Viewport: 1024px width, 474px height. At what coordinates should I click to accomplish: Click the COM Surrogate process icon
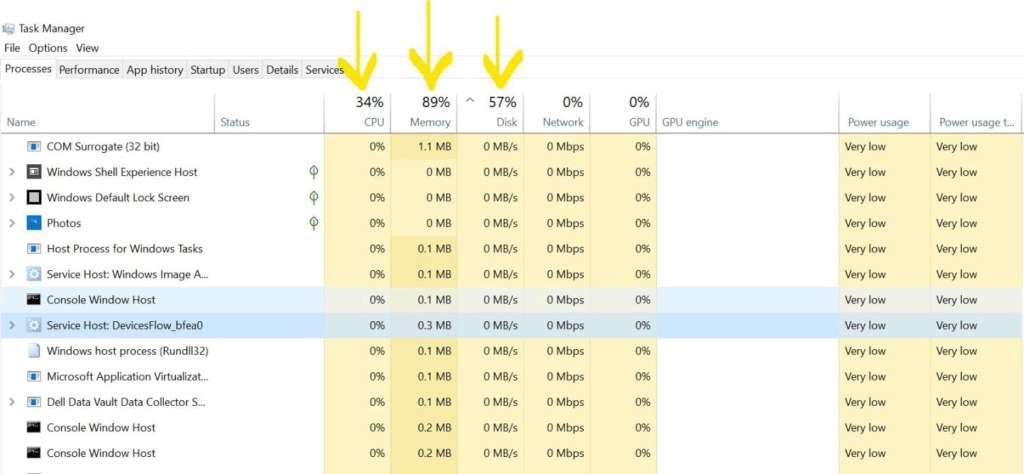34,147
